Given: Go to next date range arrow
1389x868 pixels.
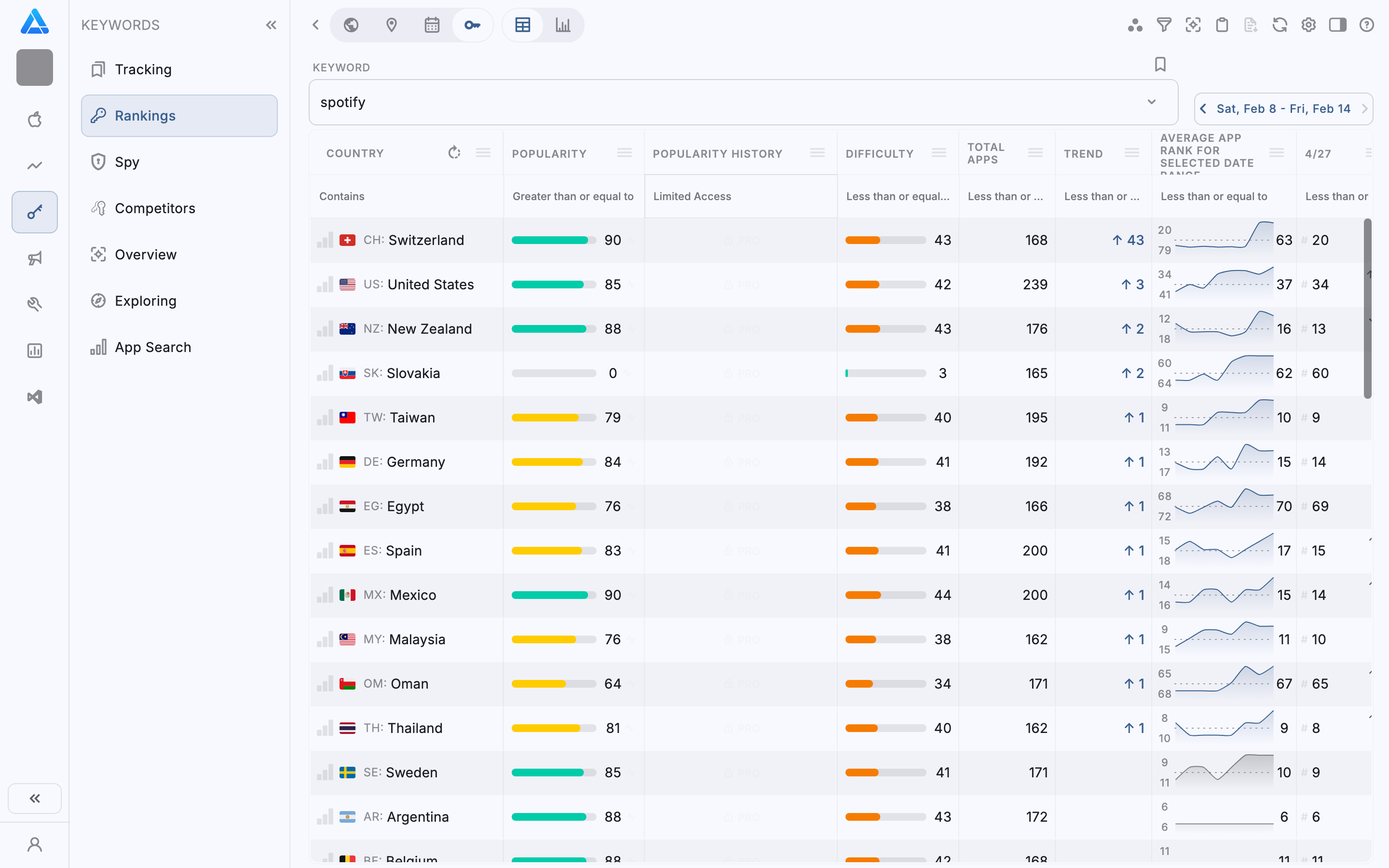Looking at the screenshot, I should pos(1364,108).
